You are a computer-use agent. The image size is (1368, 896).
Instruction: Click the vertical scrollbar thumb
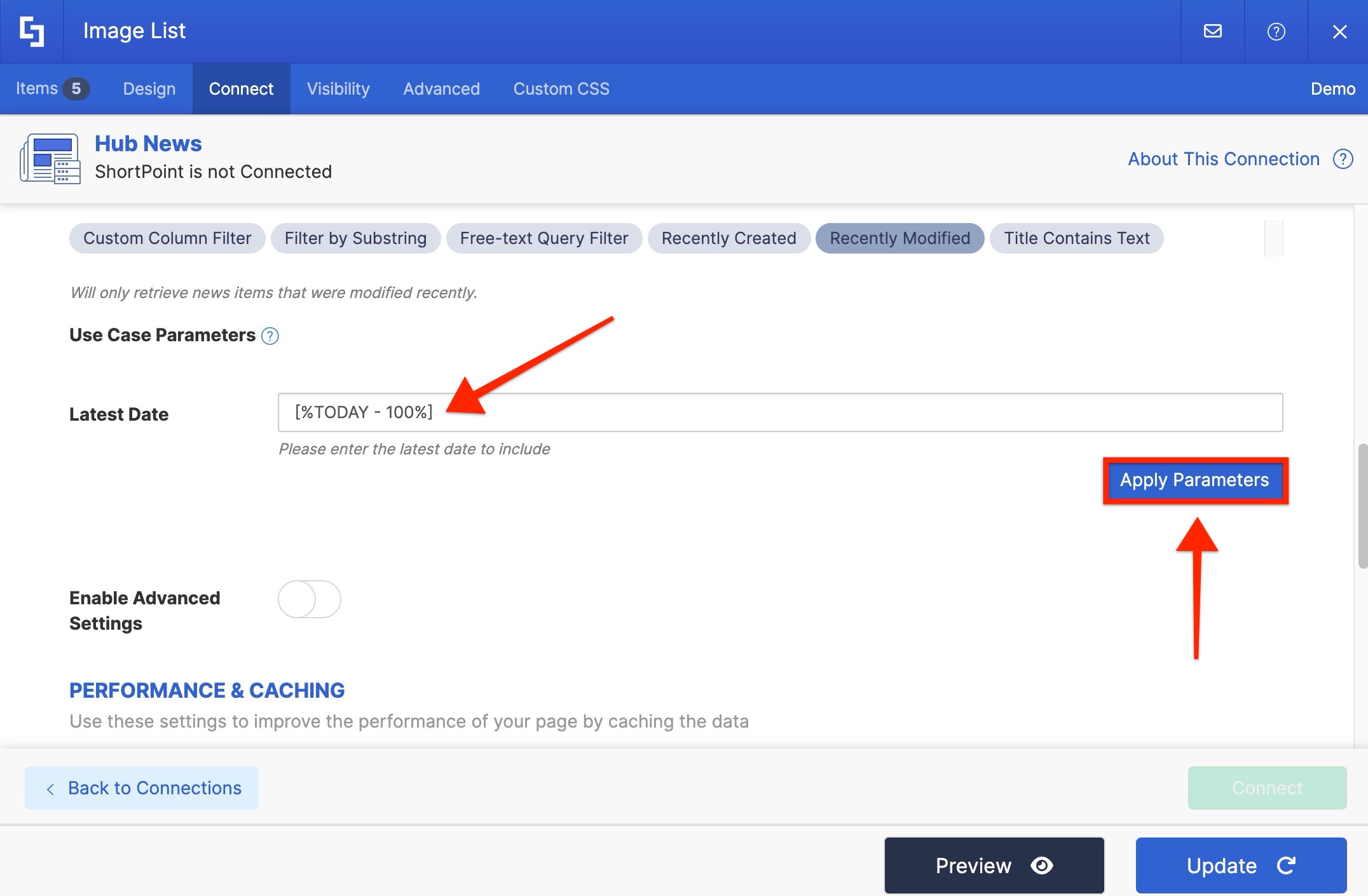pyautogui.click(x=1362, y=505)
